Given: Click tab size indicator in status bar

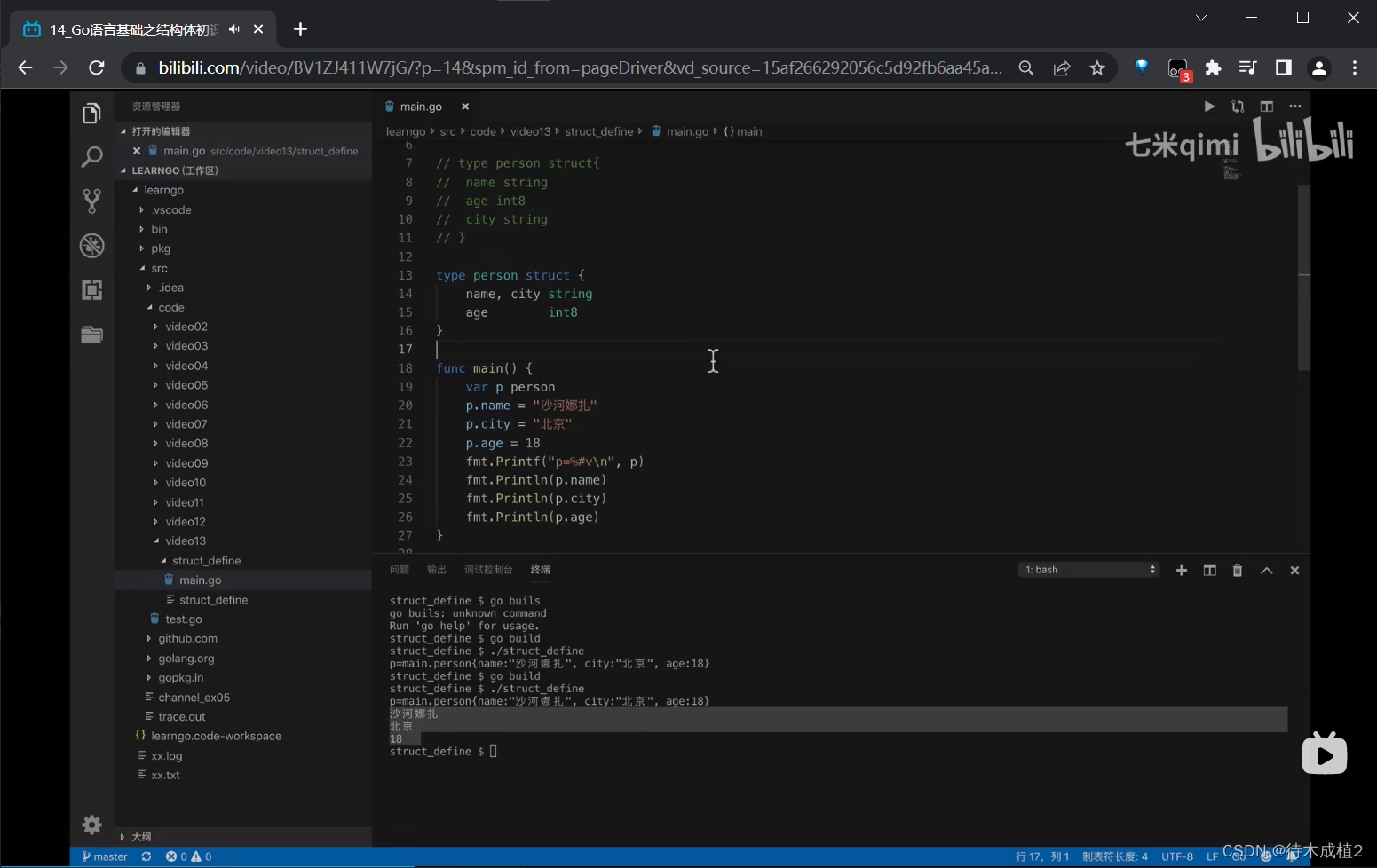Looking at the screenshot, I should tap(1115, 856).
